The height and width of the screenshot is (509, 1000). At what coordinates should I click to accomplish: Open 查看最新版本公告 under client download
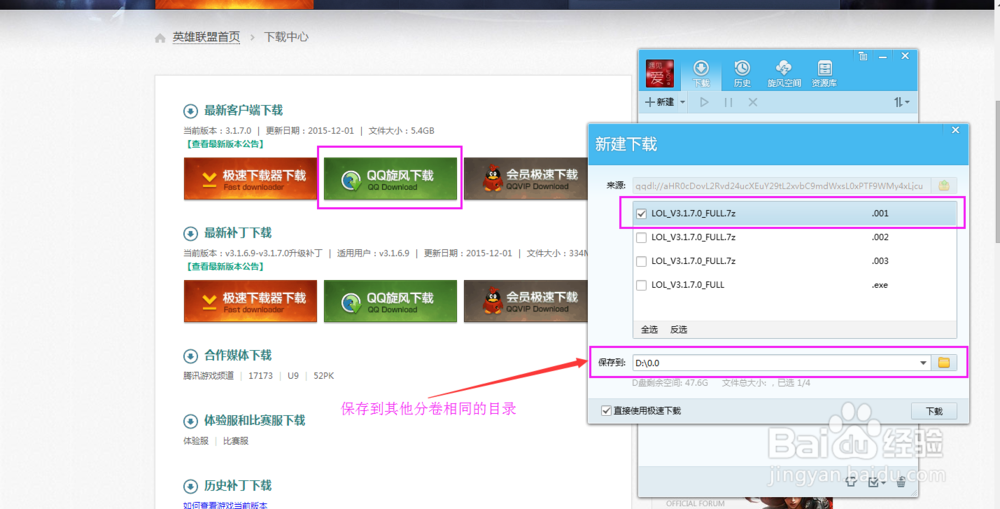coord(224,144)
